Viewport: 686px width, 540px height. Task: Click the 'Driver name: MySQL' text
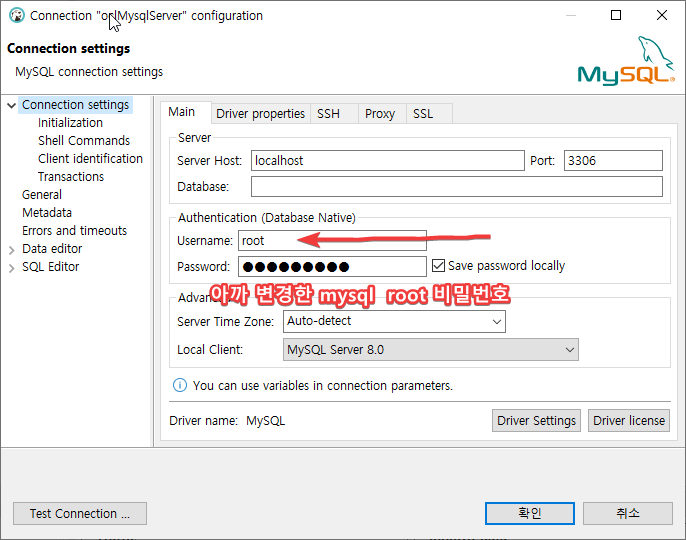(x=227, y=421)
